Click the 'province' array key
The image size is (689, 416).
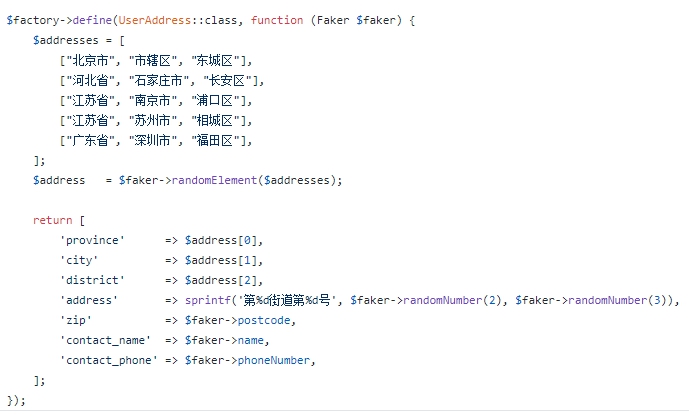[x=92, y=240]
